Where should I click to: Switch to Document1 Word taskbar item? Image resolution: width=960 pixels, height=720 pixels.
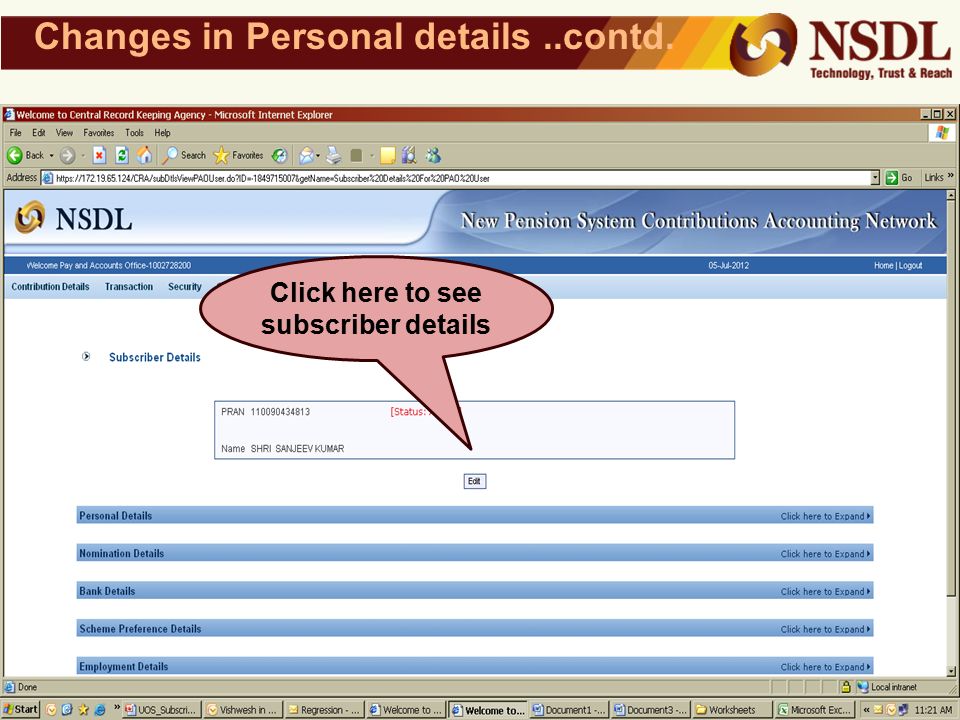click(x=569, y=710)
